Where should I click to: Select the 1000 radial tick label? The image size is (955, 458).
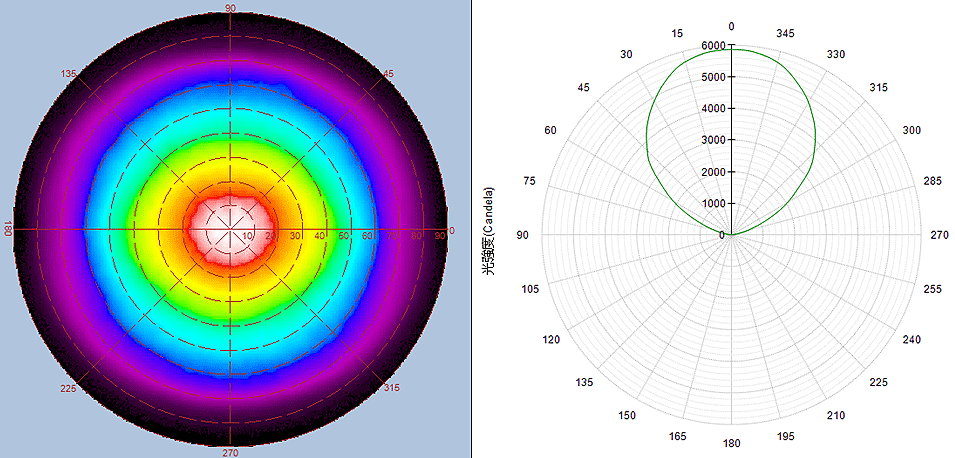click(x=714, y=204)
